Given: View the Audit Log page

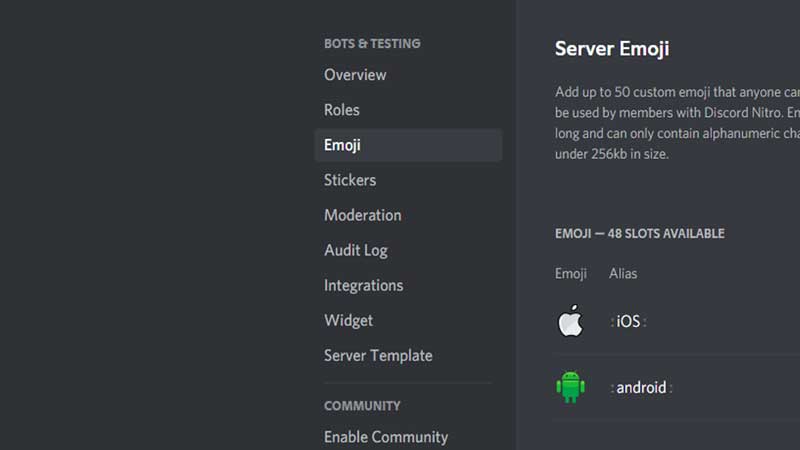Looking at the screenshot, I should [x=355, y=250].
